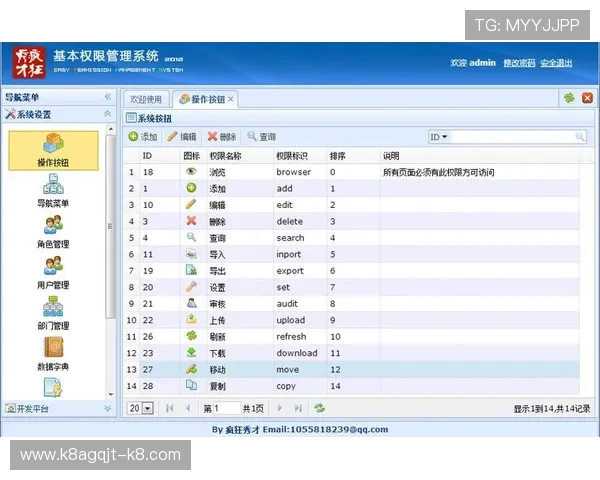
Task: Go to last page button
Action: [298, 408]
